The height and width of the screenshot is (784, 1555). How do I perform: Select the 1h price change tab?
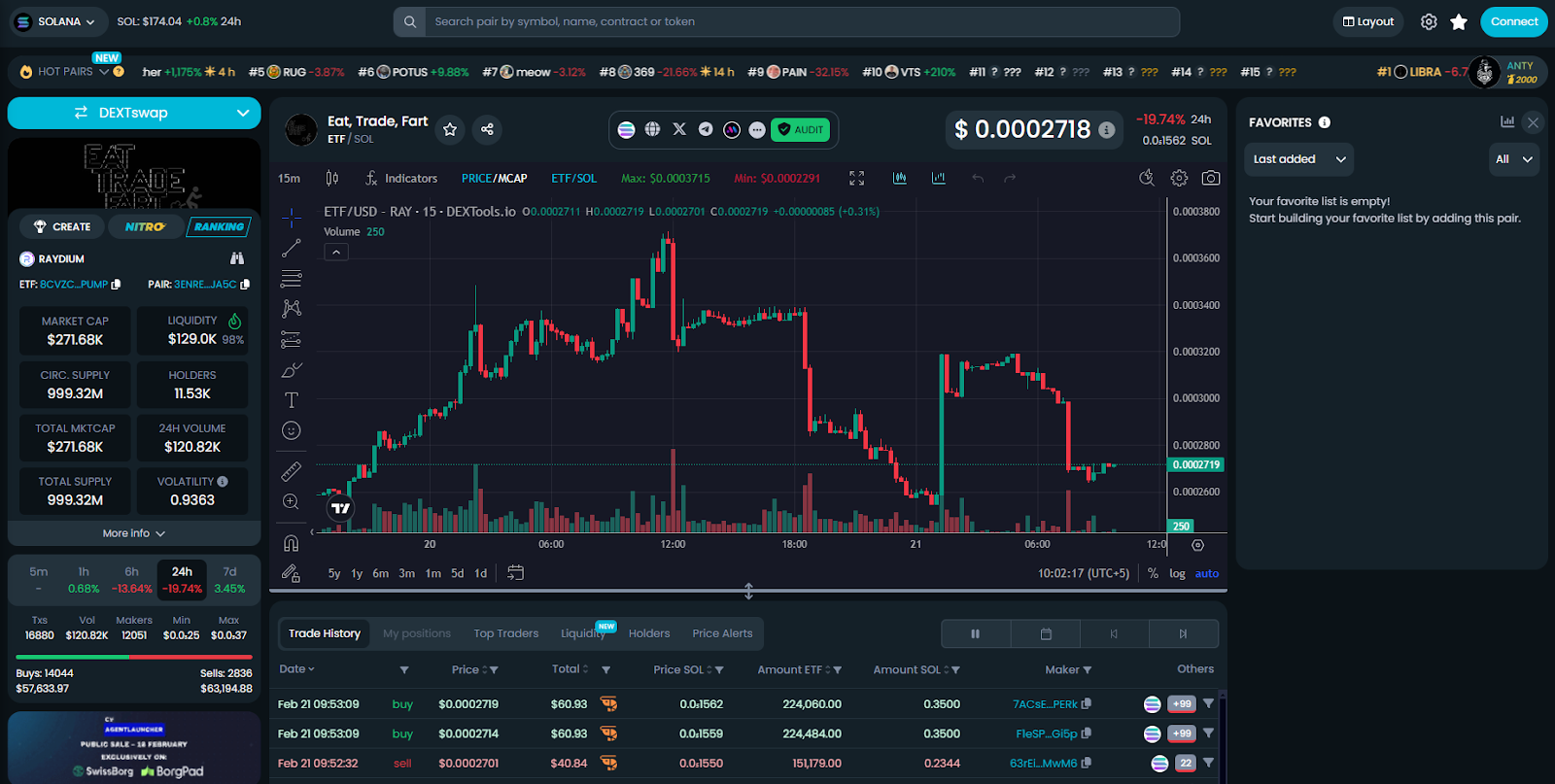coord(84,580)
